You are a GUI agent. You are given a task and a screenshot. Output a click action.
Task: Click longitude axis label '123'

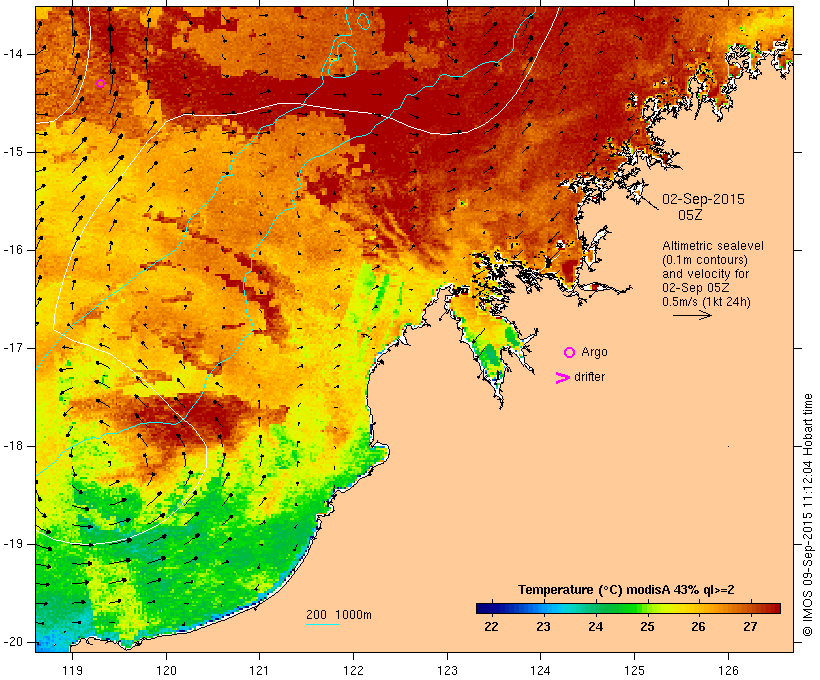(x=447, y=671)
